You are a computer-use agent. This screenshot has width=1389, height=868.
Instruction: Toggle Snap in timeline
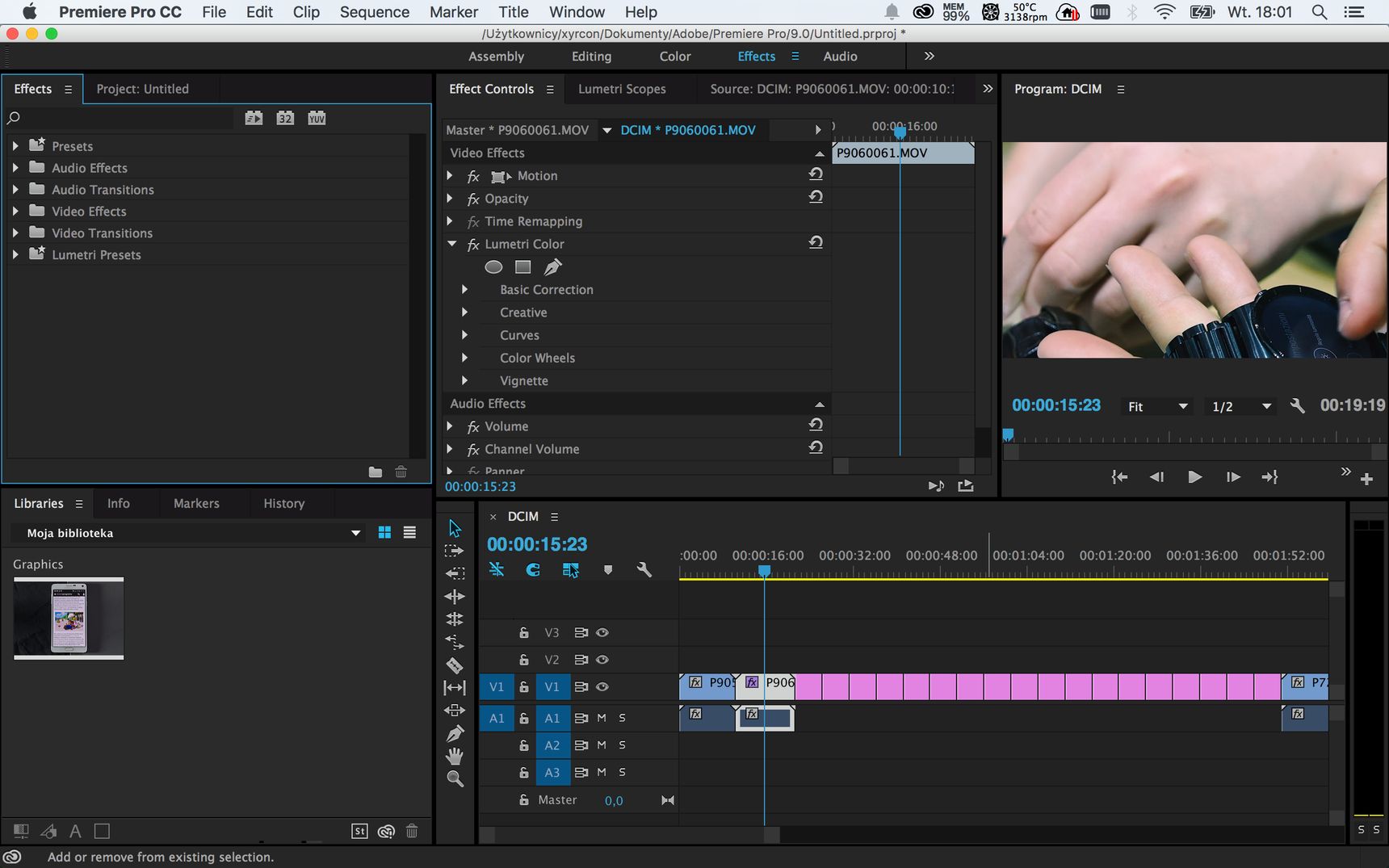533,570
